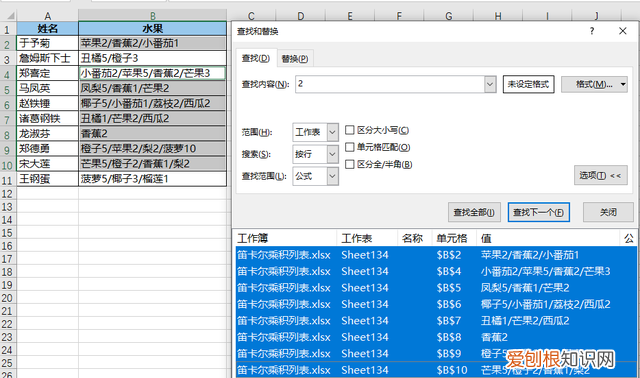Click the 查找内容 input field
Screen dimensions: 640x378
coord(390,84)
